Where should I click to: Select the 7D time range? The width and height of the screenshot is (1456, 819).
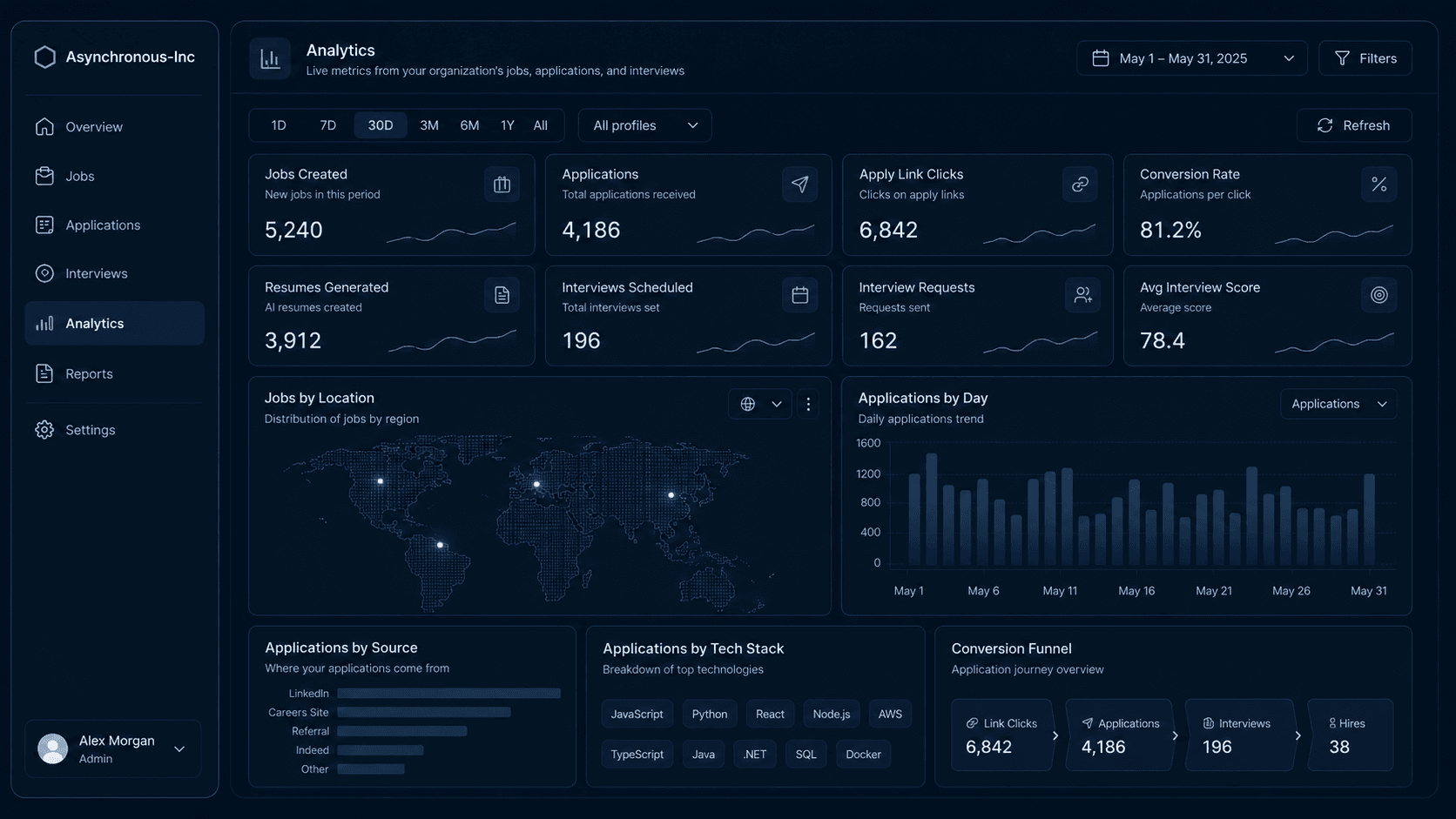coord(327,125)
